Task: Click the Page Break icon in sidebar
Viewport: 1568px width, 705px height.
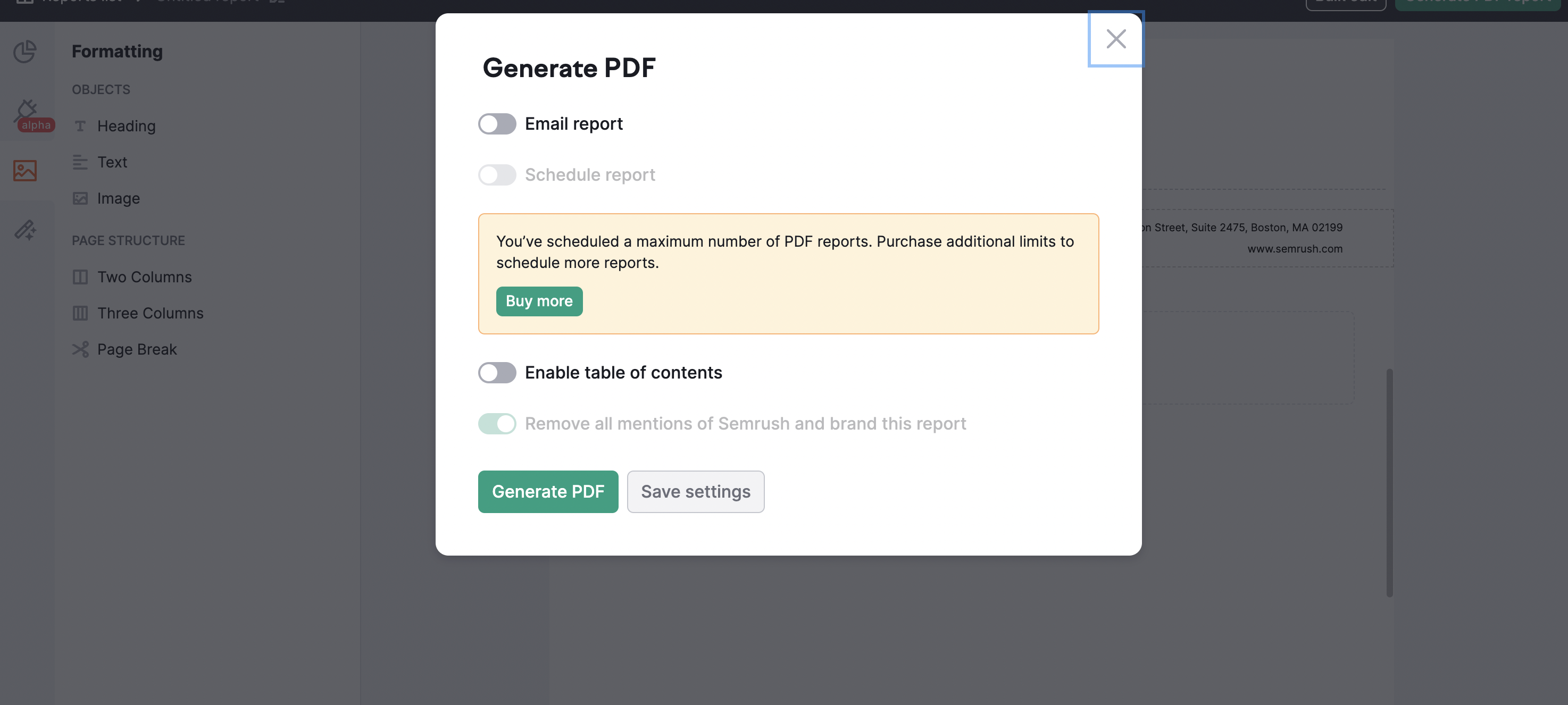Action: coord(80,350)
